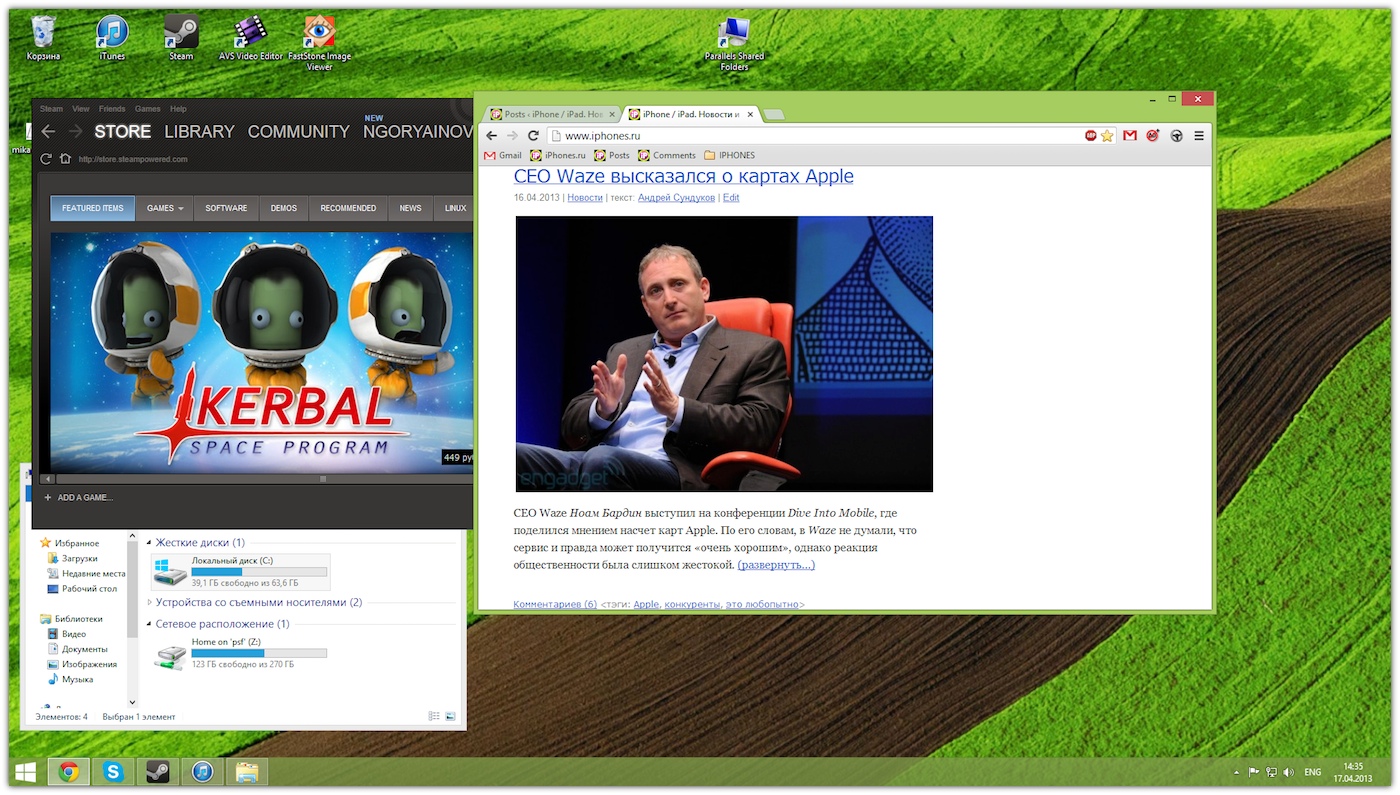The image size is (1400, 795).
Task: Select Локальный диск (C:) drive
Action: 240,571
